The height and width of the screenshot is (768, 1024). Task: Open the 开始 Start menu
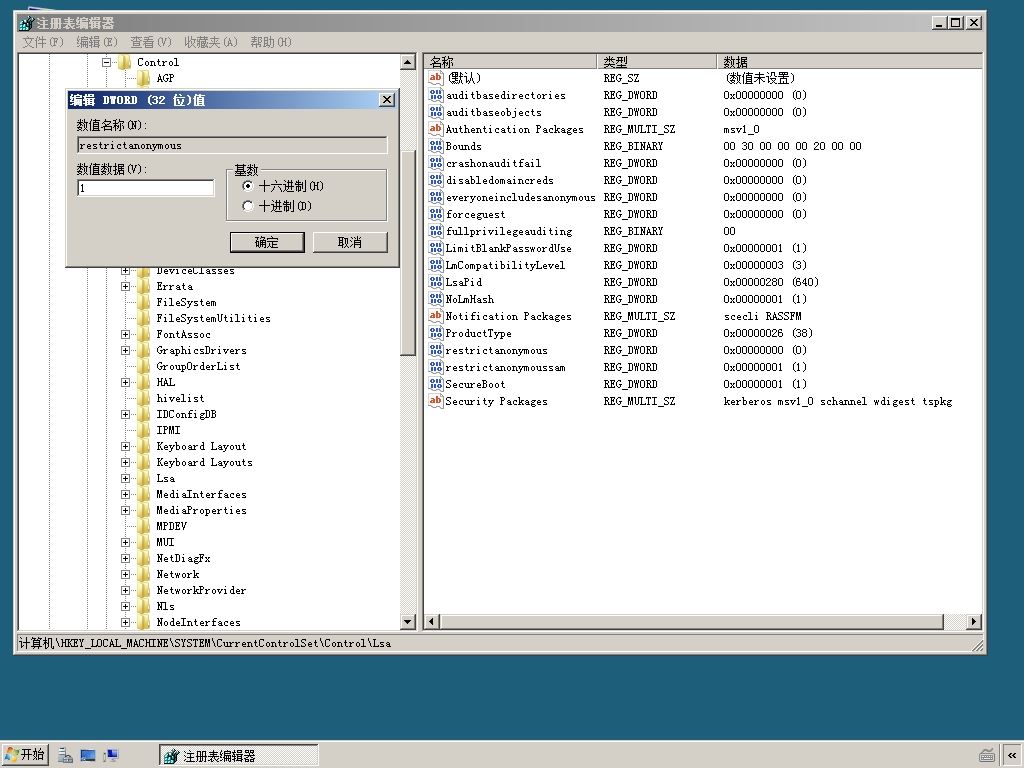[25, 755]
